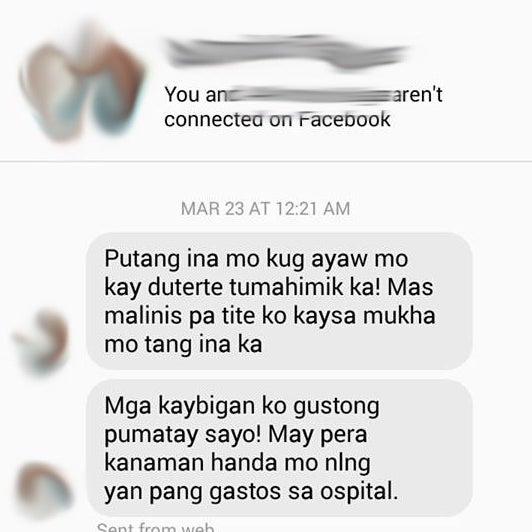Click the divider line under the header
The width and height of the screenshot is (532, 532).
point(266,162)
